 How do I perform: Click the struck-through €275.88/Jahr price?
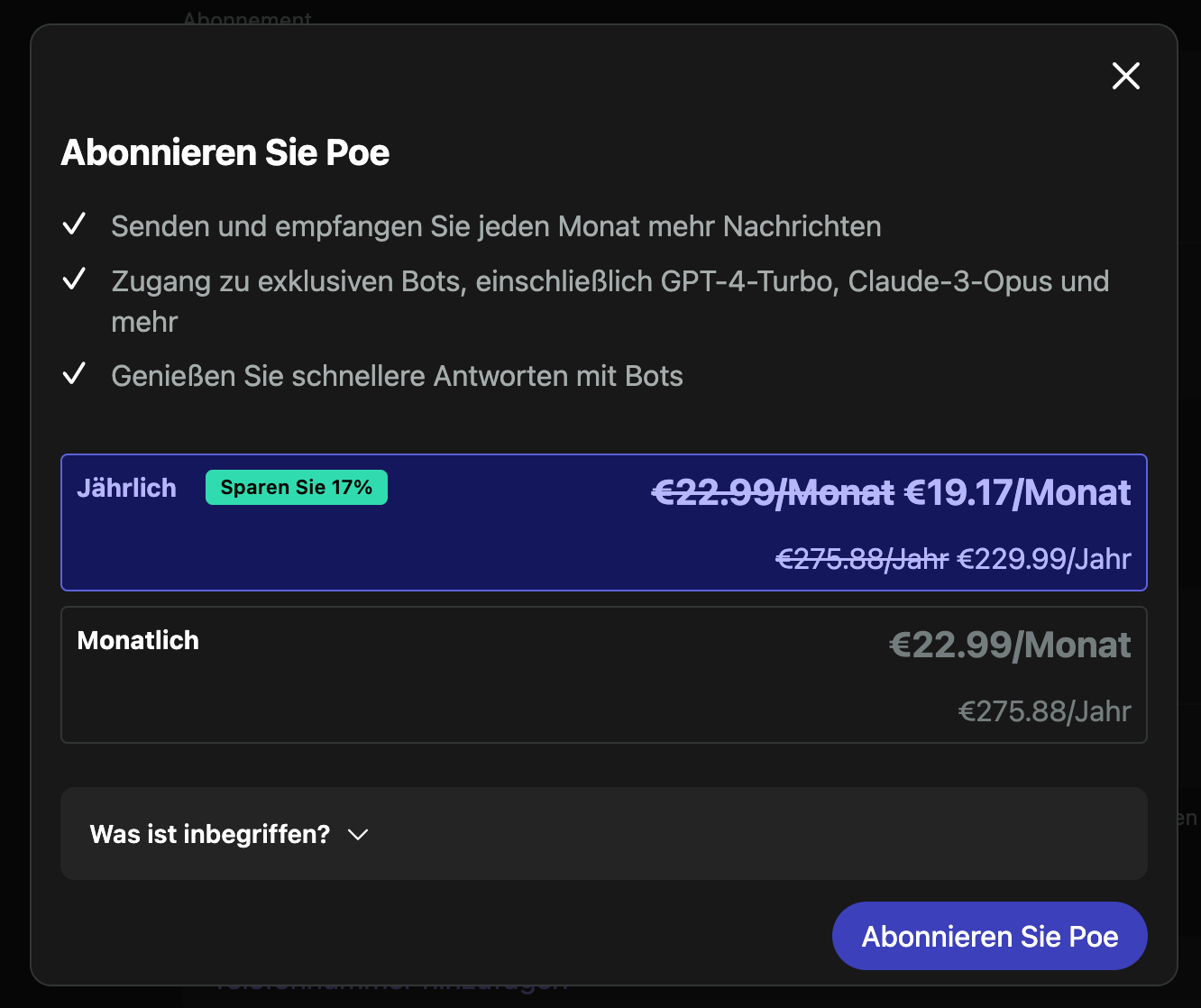(862, 559)
